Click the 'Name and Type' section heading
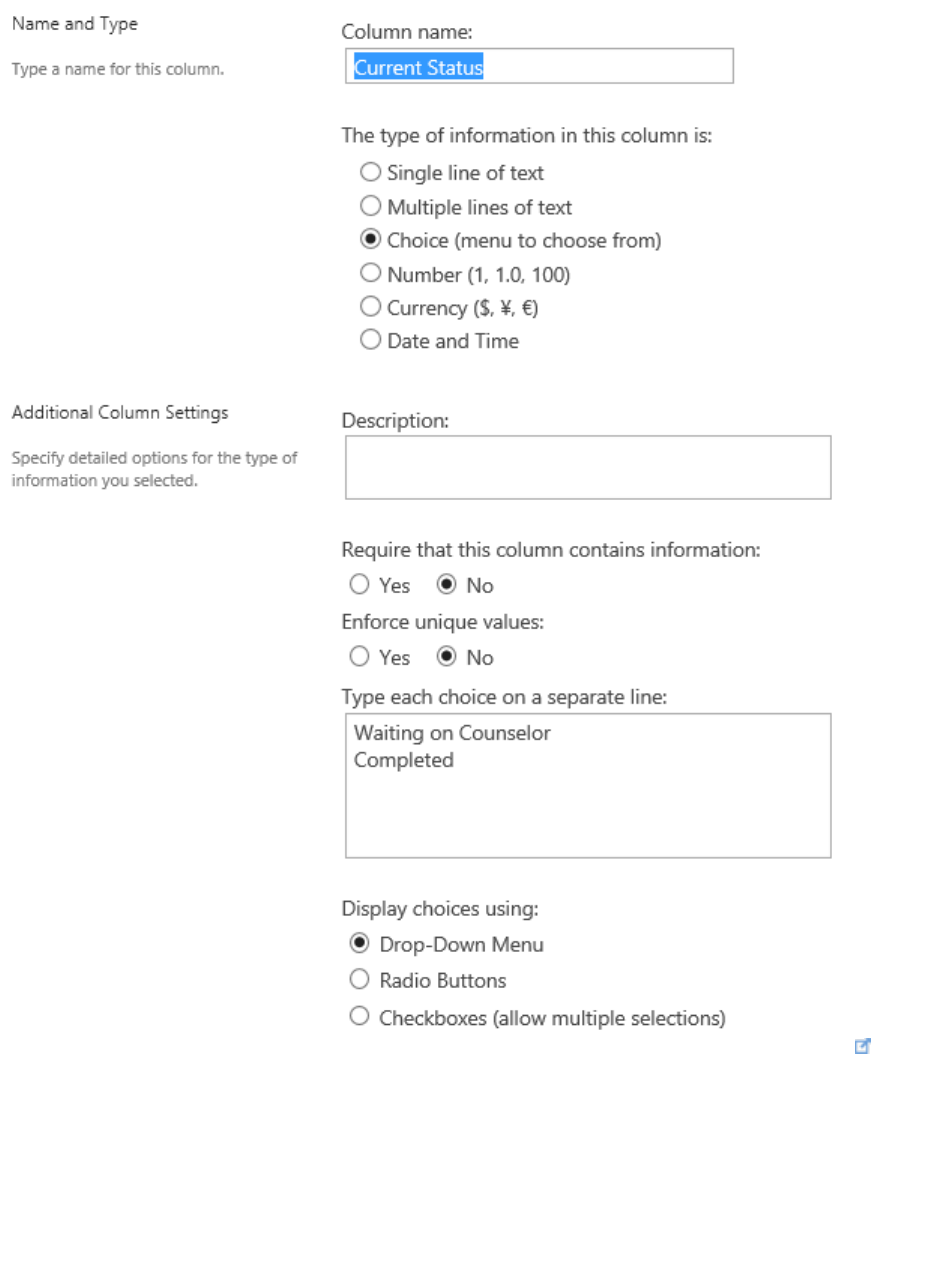Screen dimensions: 942x1262 [75, 24]
